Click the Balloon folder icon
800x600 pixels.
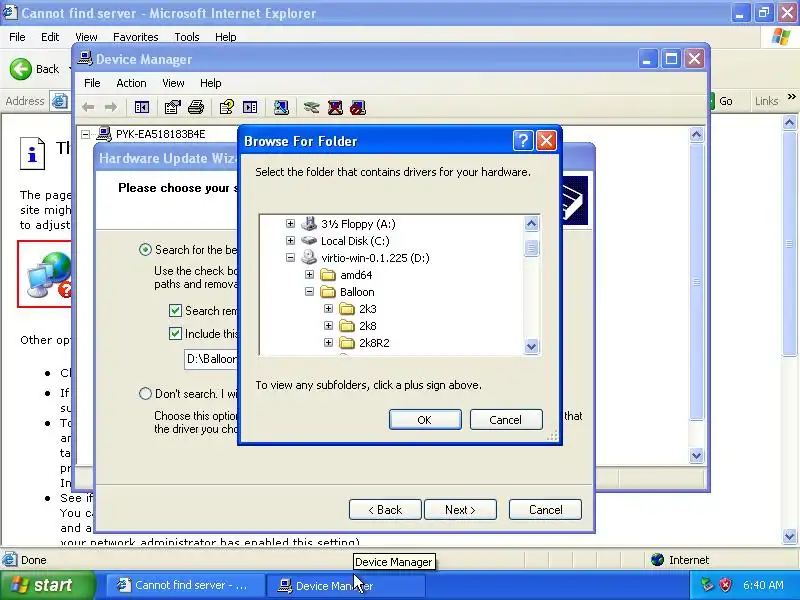328,292
